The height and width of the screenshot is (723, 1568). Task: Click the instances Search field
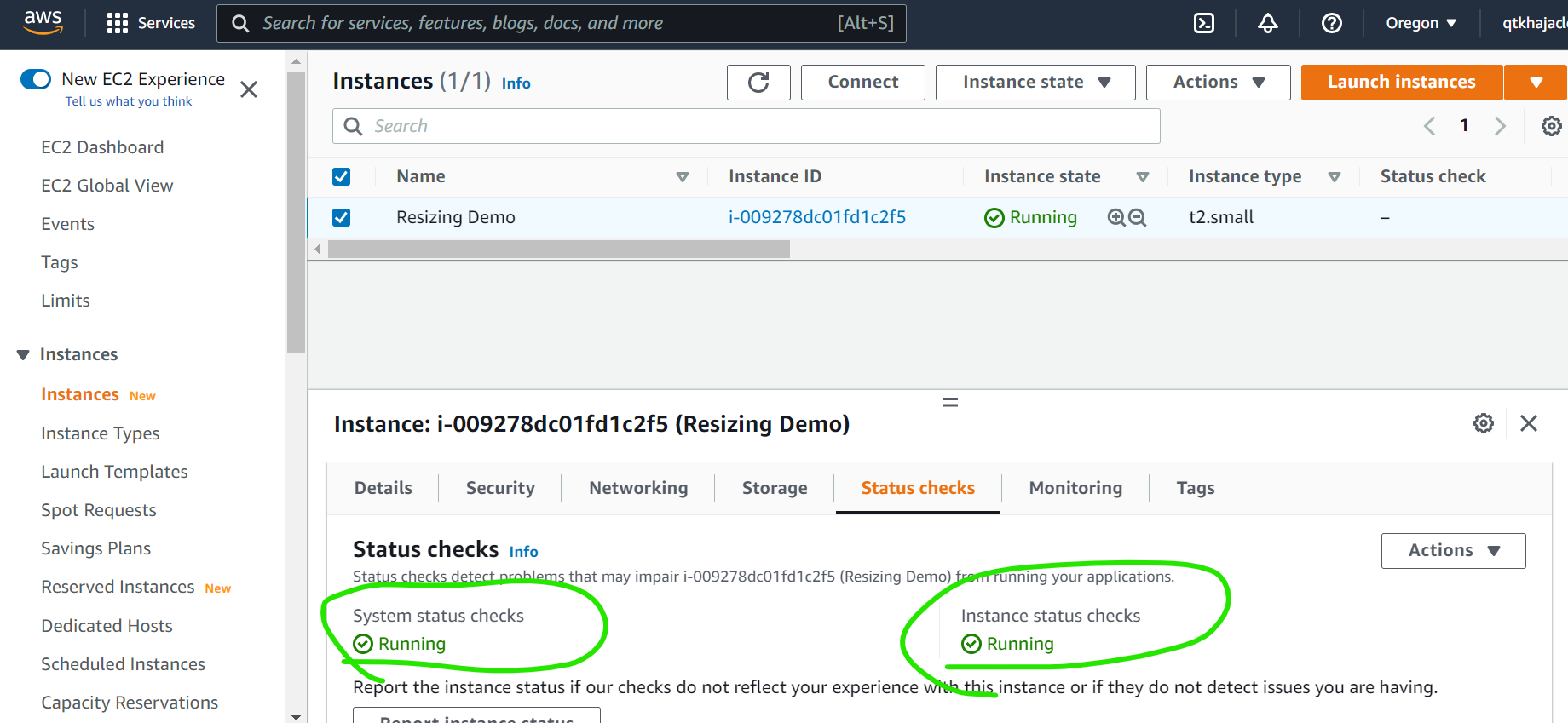coord(746,126)
